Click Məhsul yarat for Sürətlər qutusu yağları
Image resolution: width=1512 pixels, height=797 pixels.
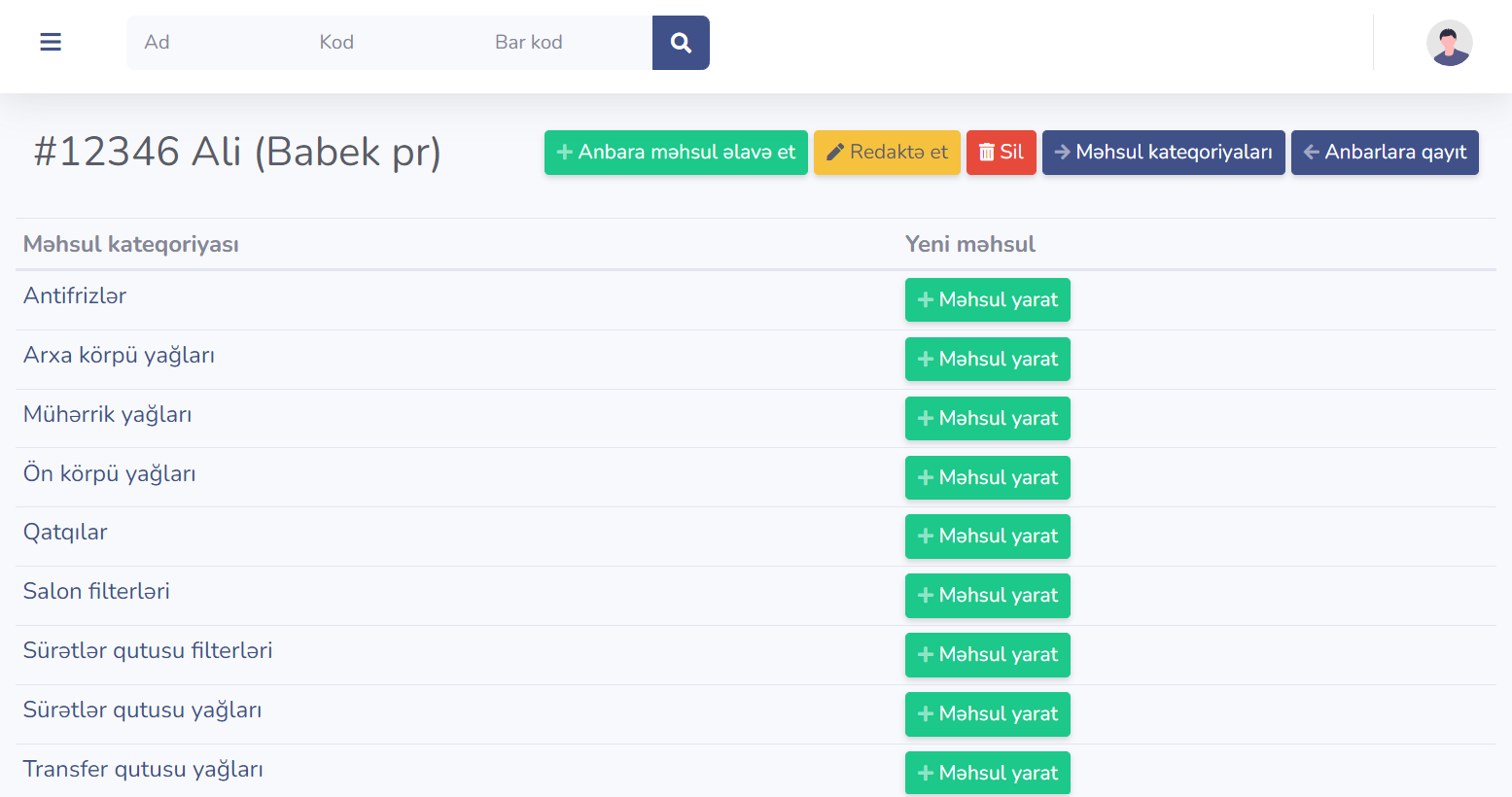pyautogui.click(x=987, y=714)
